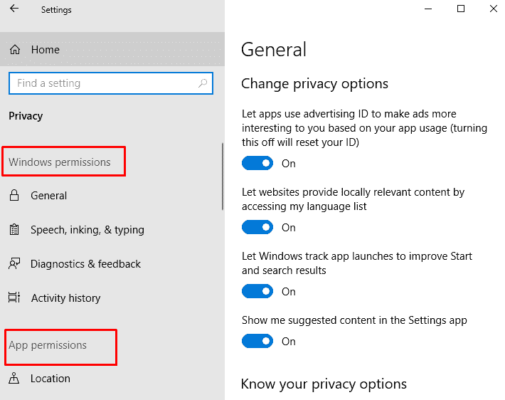Open Activity history settings
505x400 pixels.
point(112,298)
